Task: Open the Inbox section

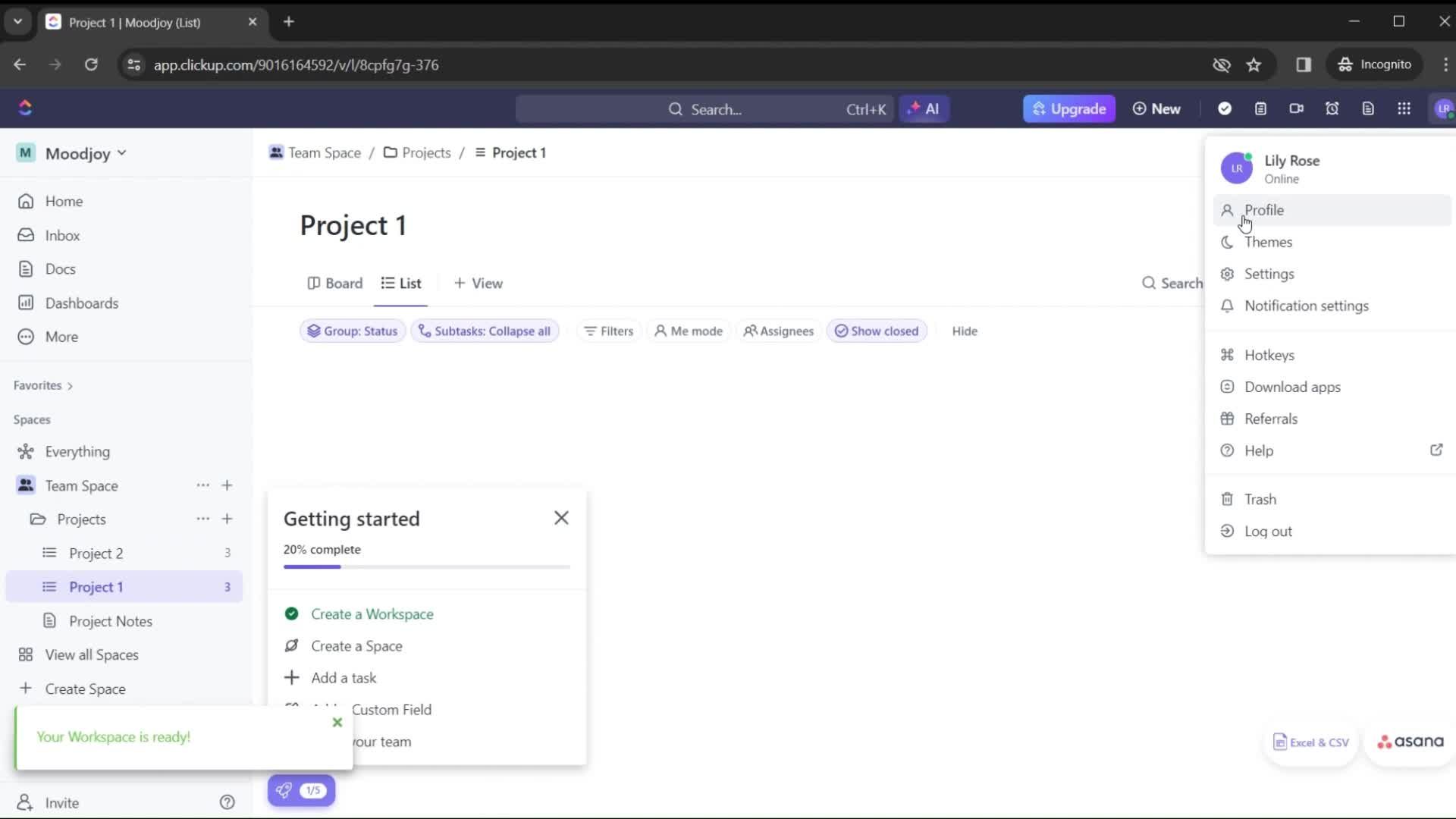Action: click(64, 235)
